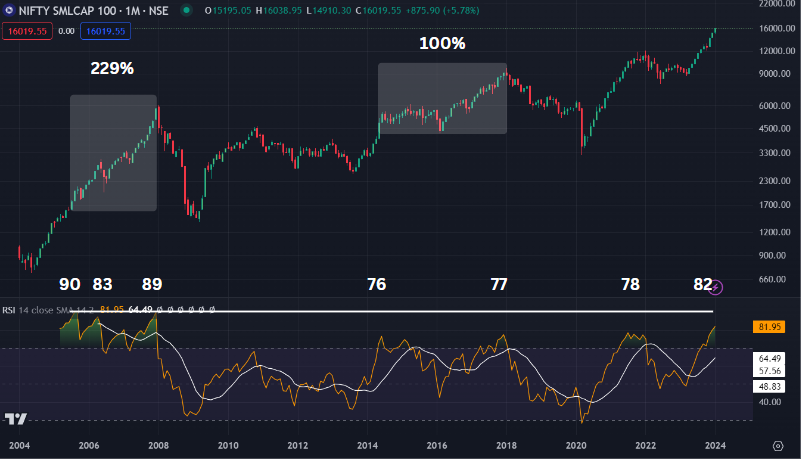Click the green market status dot

(x=187, y=10)
